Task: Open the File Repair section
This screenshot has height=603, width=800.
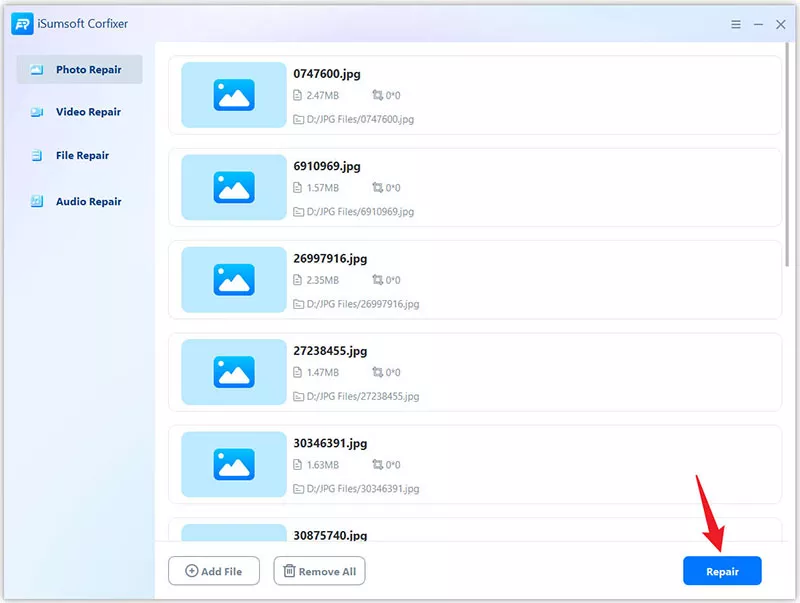Action: pyautogui.click(x=79, y=155)
